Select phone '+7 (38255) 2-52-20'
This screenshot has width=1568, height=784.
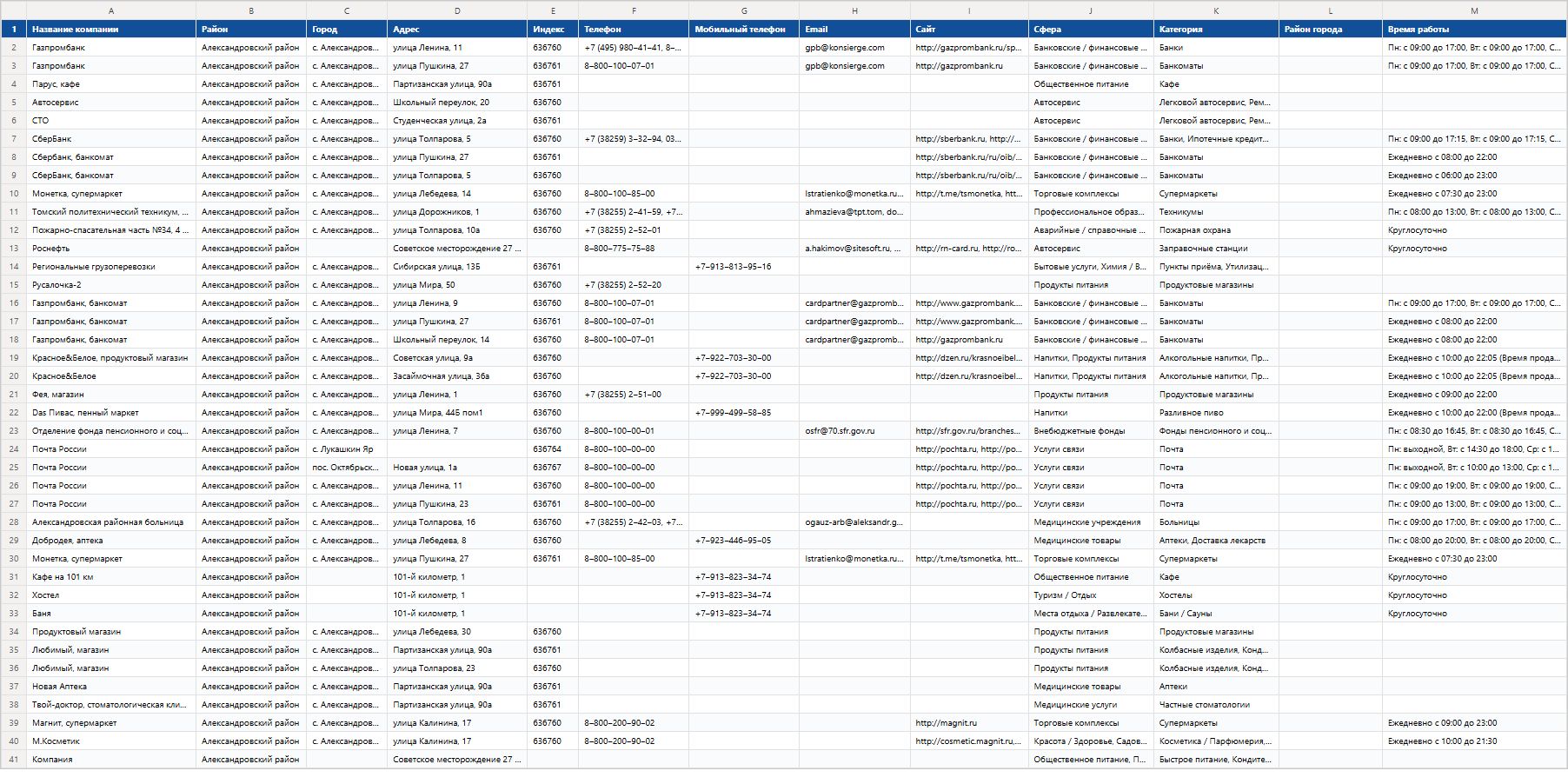point(634,285)
